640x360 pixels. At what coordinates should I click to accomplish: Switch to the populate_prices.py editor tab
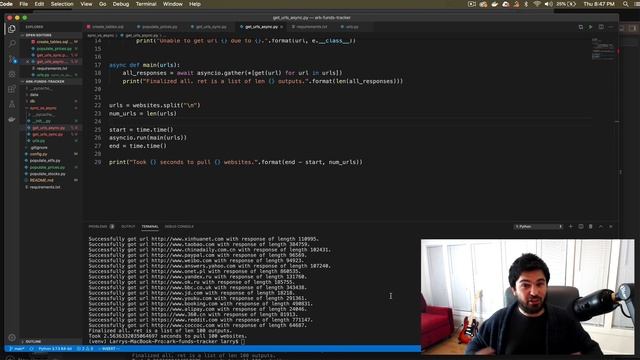pyautogui.click(x=160, y=27)
